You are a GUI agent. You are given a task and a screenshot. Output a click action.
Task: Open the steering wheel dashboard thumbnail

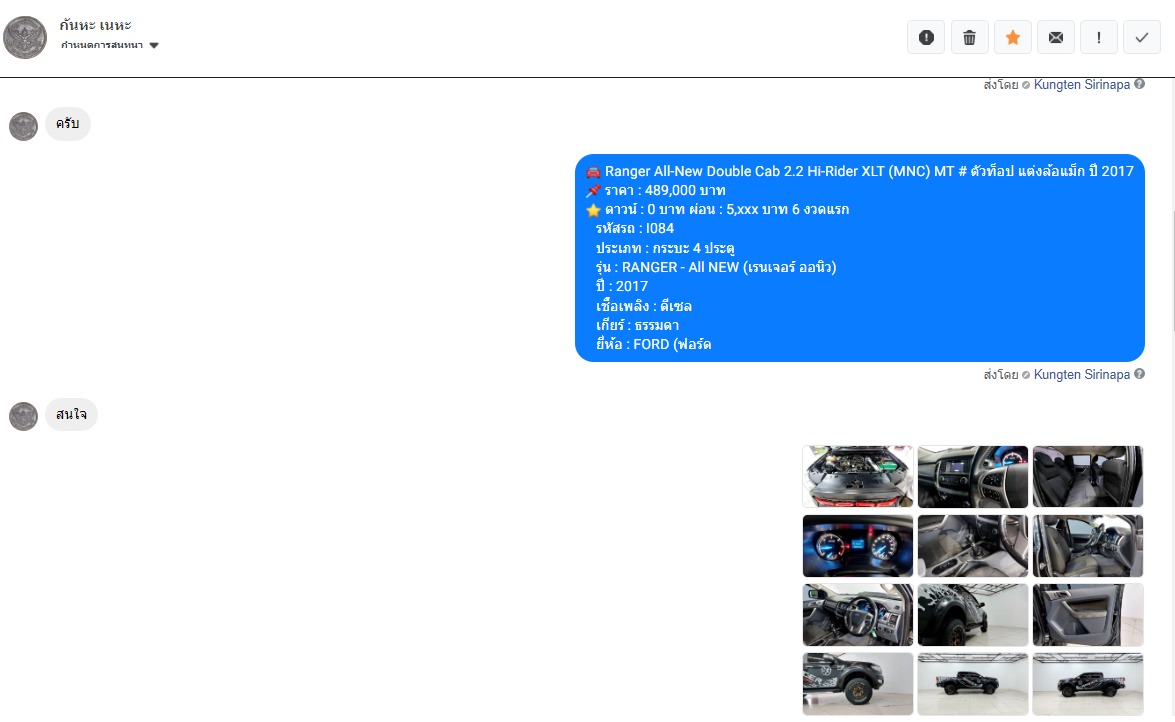(973, 477)
